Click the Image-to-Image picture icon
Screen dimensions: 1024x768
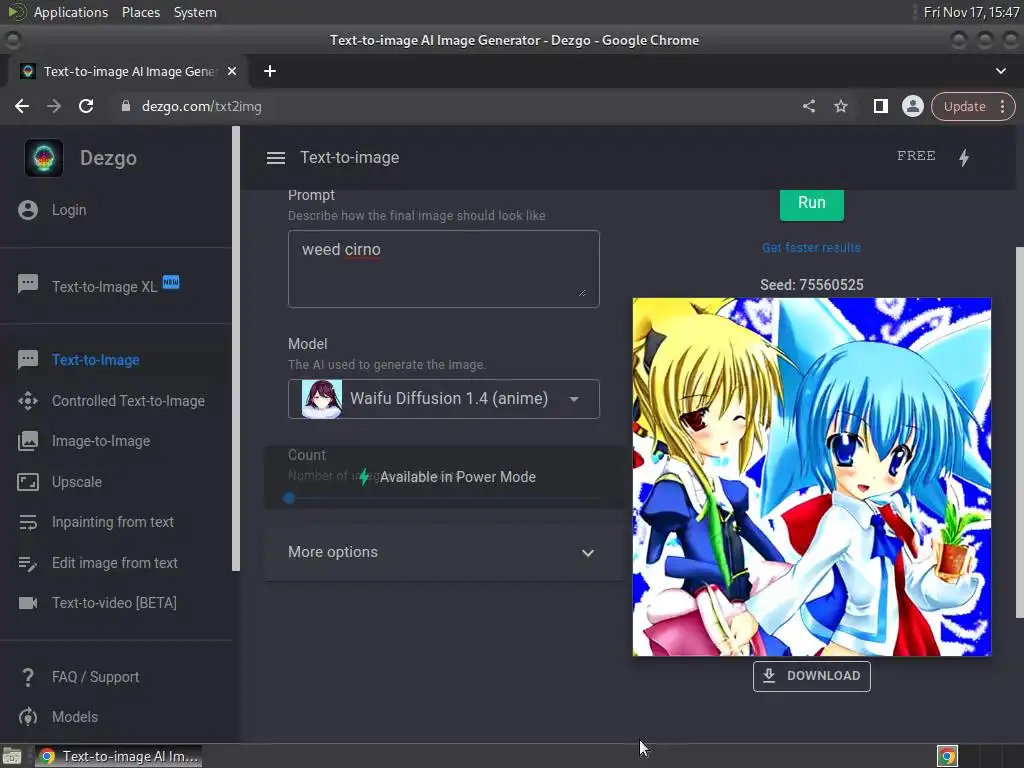(x=28, y=441)
